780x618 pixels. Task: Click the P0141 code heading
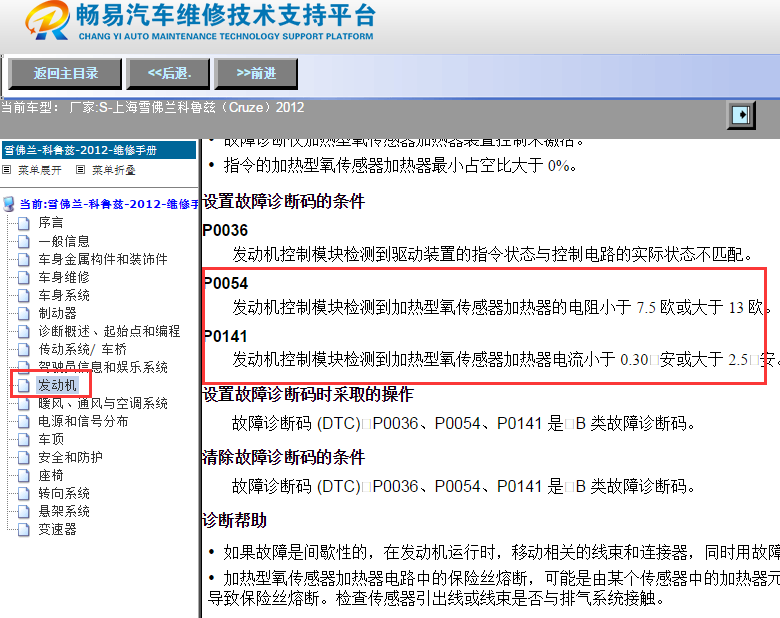226,336
